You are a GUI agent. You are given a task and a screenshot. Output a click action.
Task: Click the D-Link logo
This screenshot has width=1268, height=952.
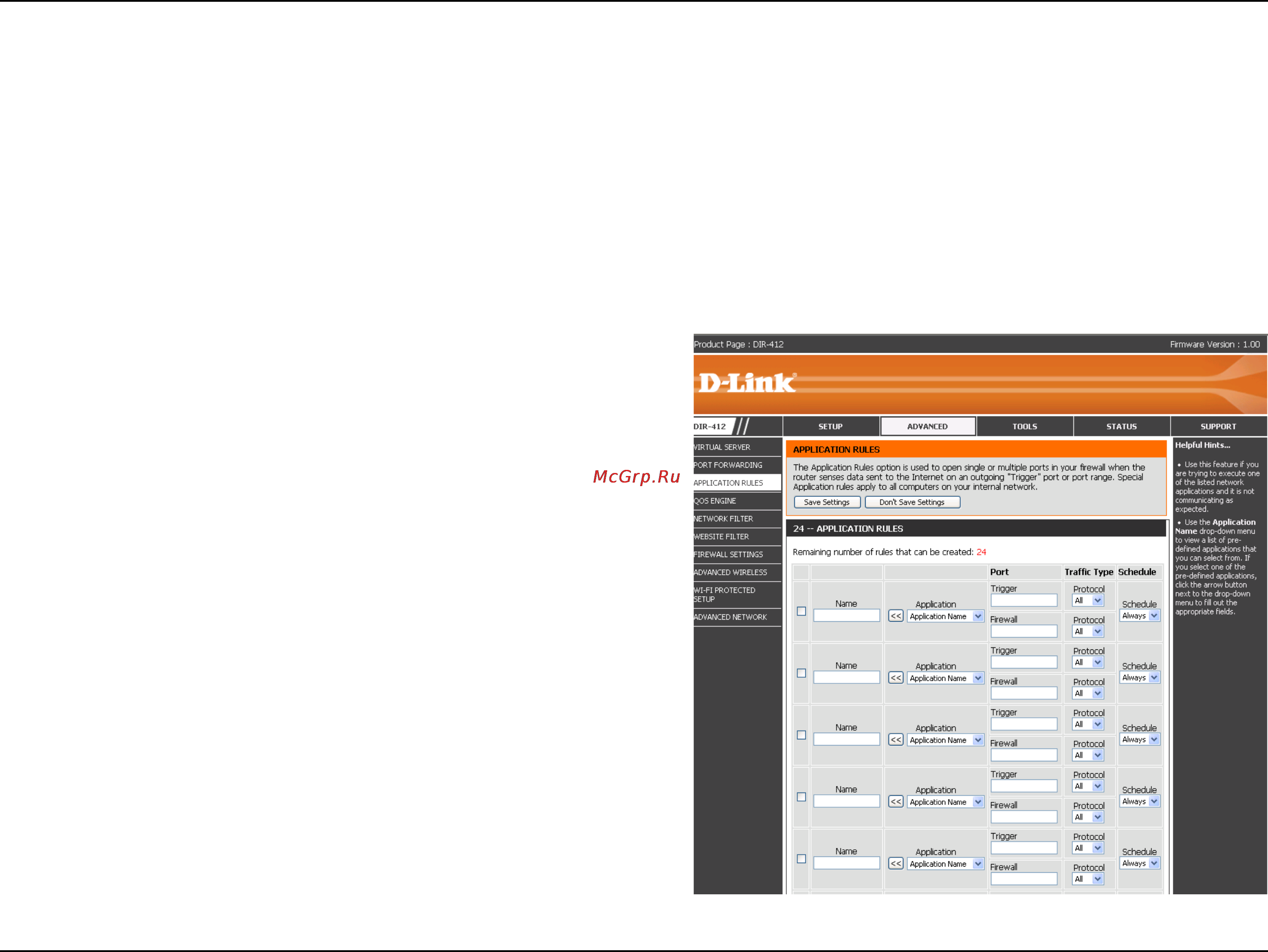click(748, 382)
